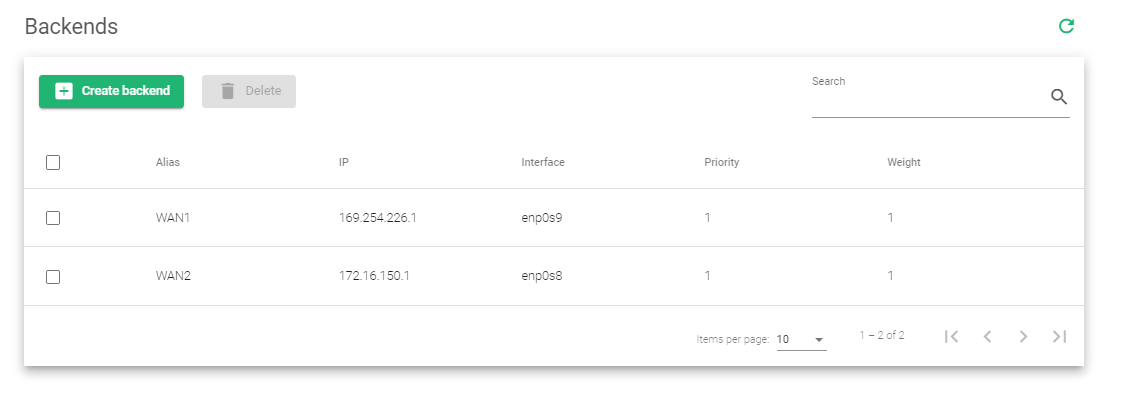Click the enp0s8 interface cell
1123x394 pixels.
coord(541,276)
